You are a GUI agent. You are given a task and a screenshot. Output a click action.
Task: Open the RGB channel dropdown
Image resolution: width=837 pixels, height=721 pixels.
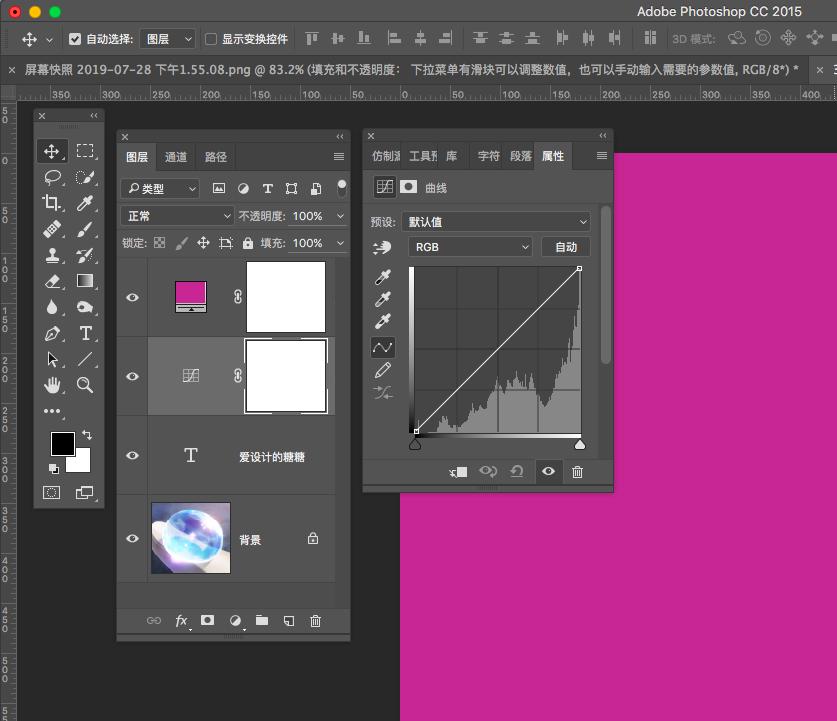[470, 247]
